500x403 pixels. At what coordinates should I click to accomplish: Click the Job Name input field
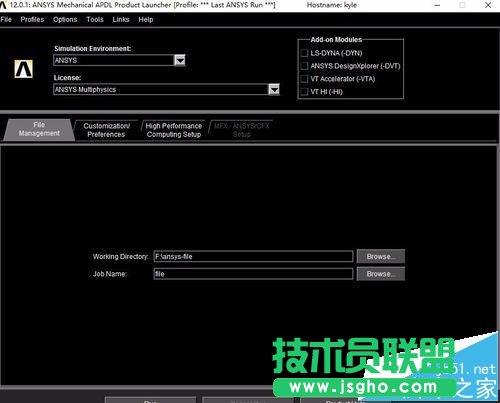pyautogui.click(x=253, y=274)
